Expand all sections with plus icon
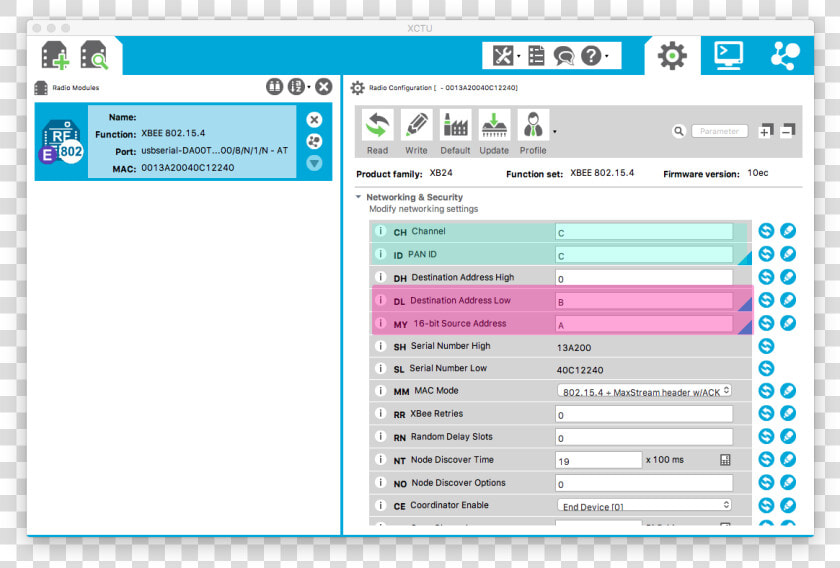The height and width of the screenshot is (568, 840). [766, 130]
